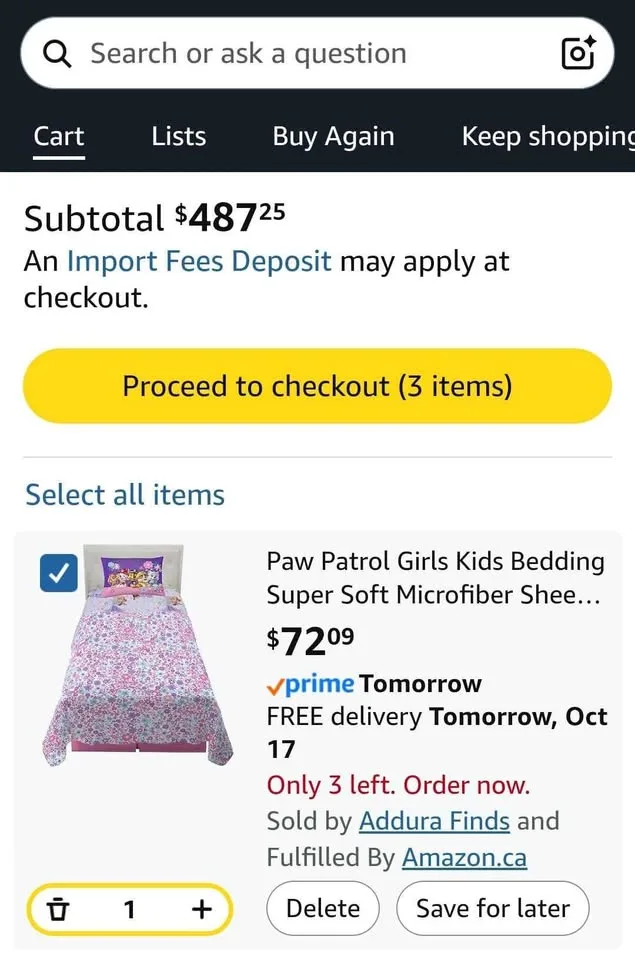Screen dimensions: 635x960
Task: Tap the search input field
Action: click(300, 53)
